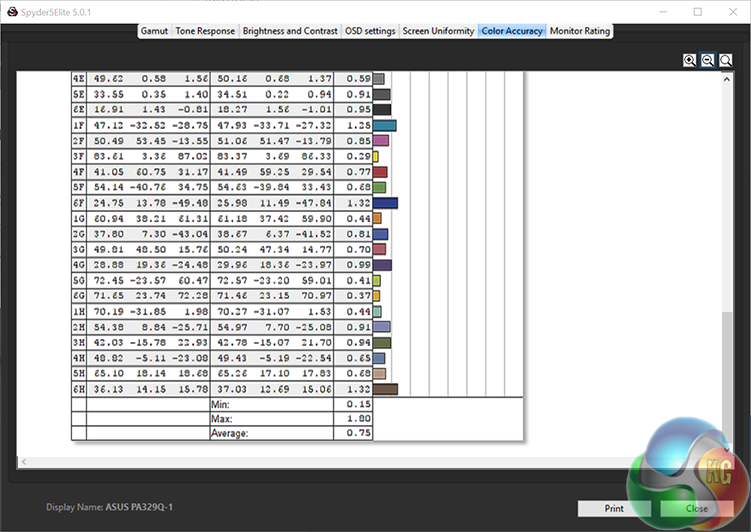Click the row label 6H
This screenshot has height=532, width=751.
point(79,389)
